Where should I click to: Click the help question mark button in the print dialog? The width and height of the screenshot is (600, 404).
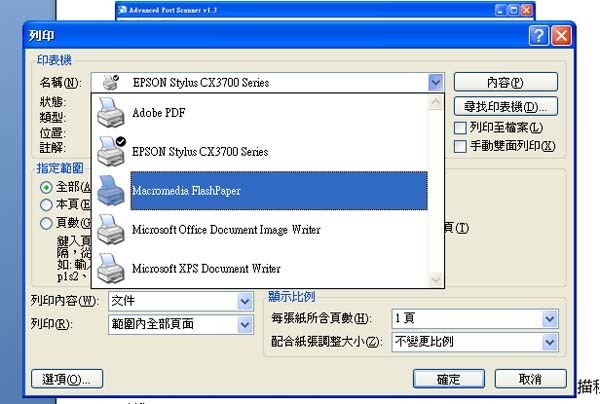[539, 36]
